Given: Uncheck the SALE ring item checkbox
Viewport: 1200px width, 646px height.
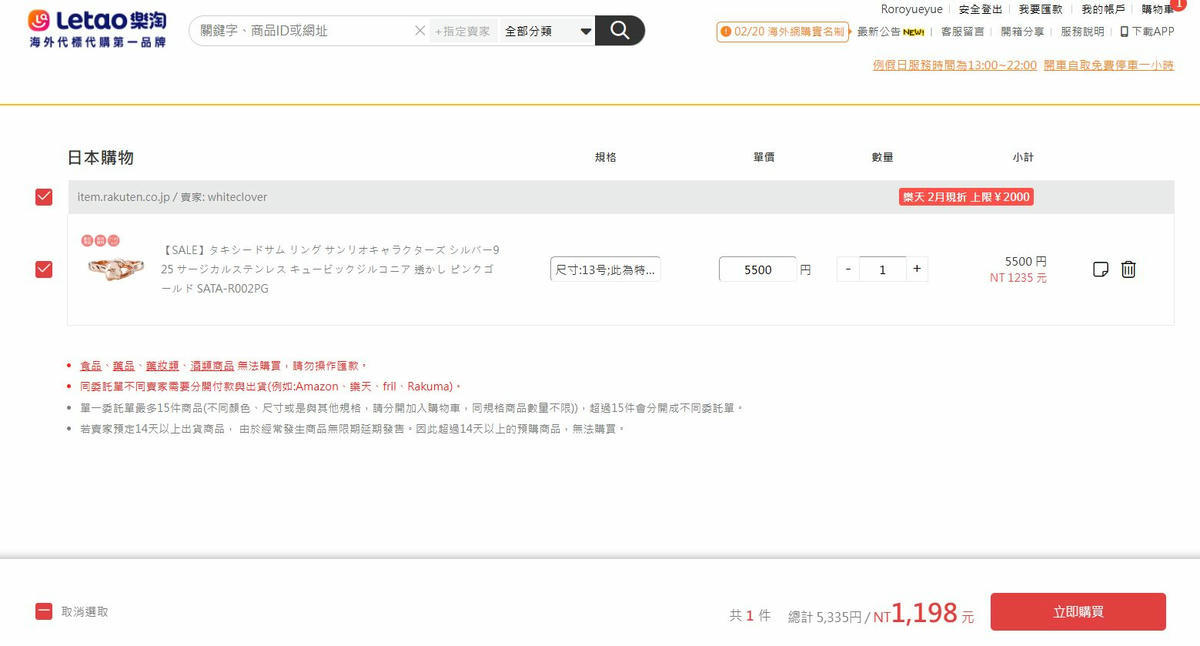Looking at the screenshot, I should point(44,269).
